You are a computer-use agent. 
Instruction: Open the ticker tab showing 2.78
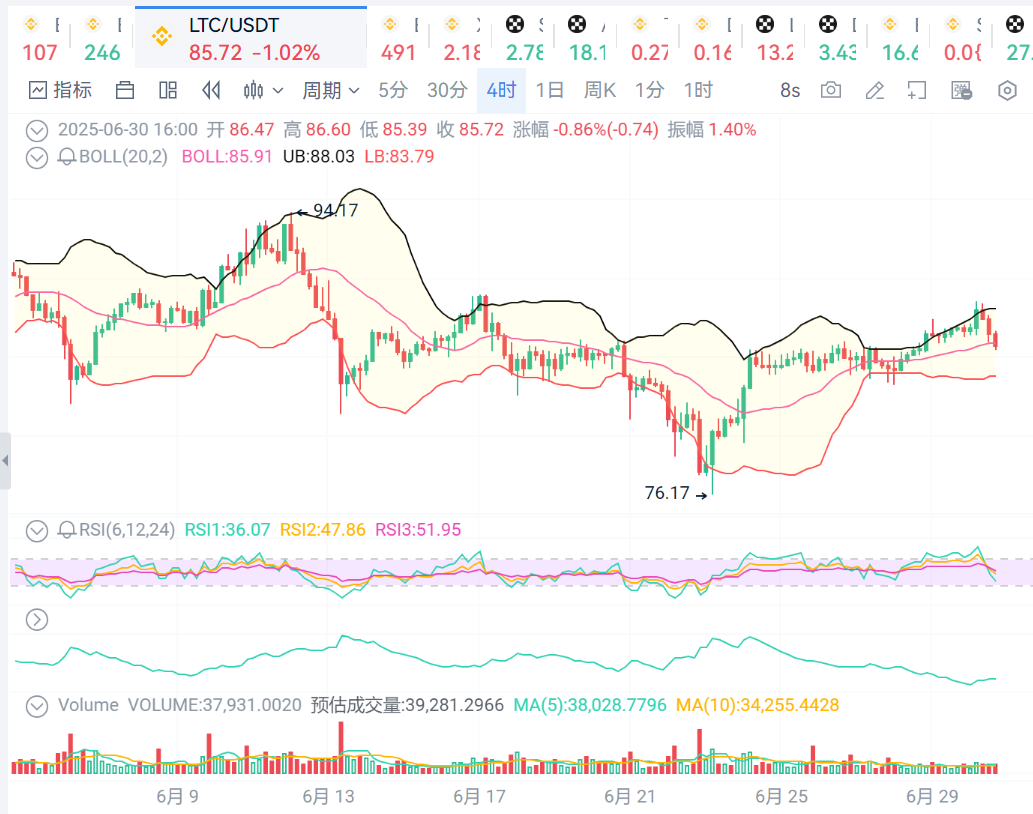[524, 40]
